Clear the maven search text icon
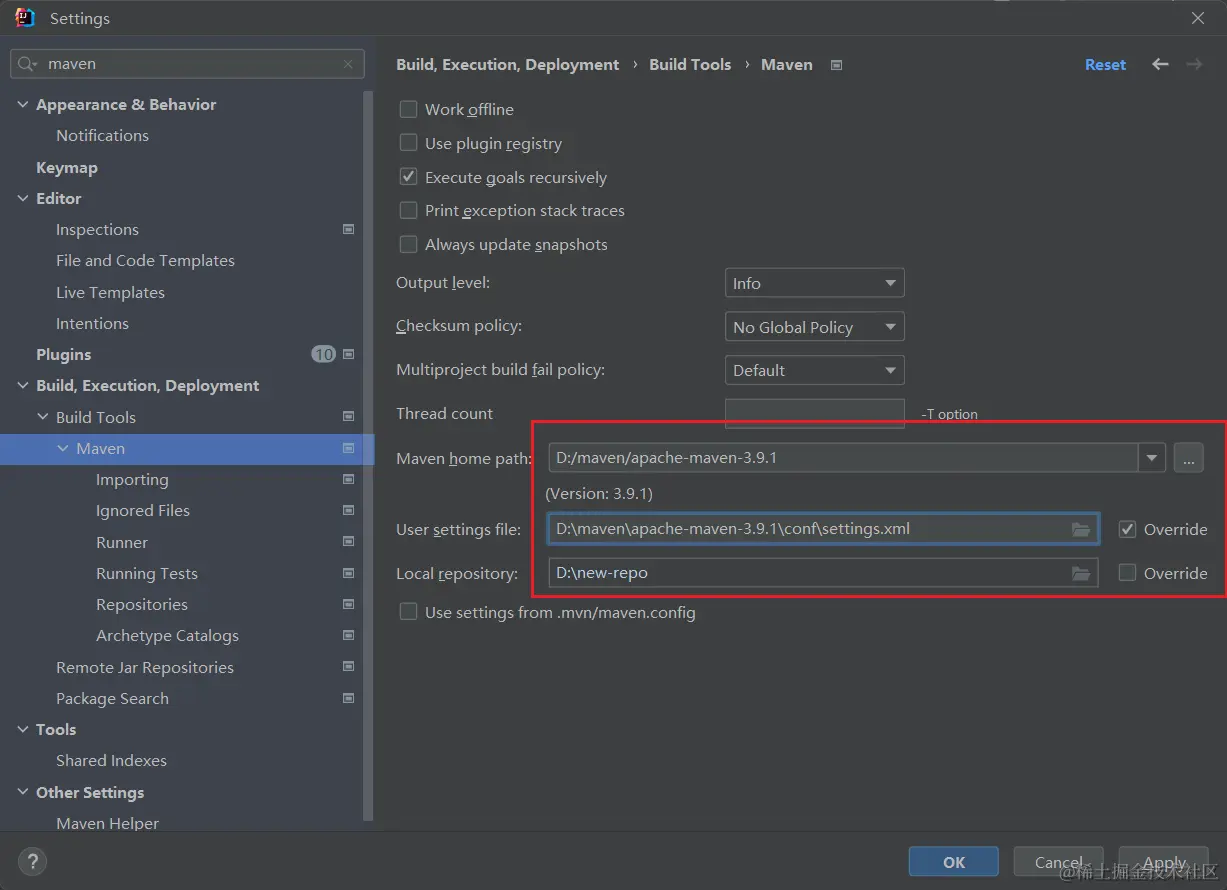 point(348,64)
